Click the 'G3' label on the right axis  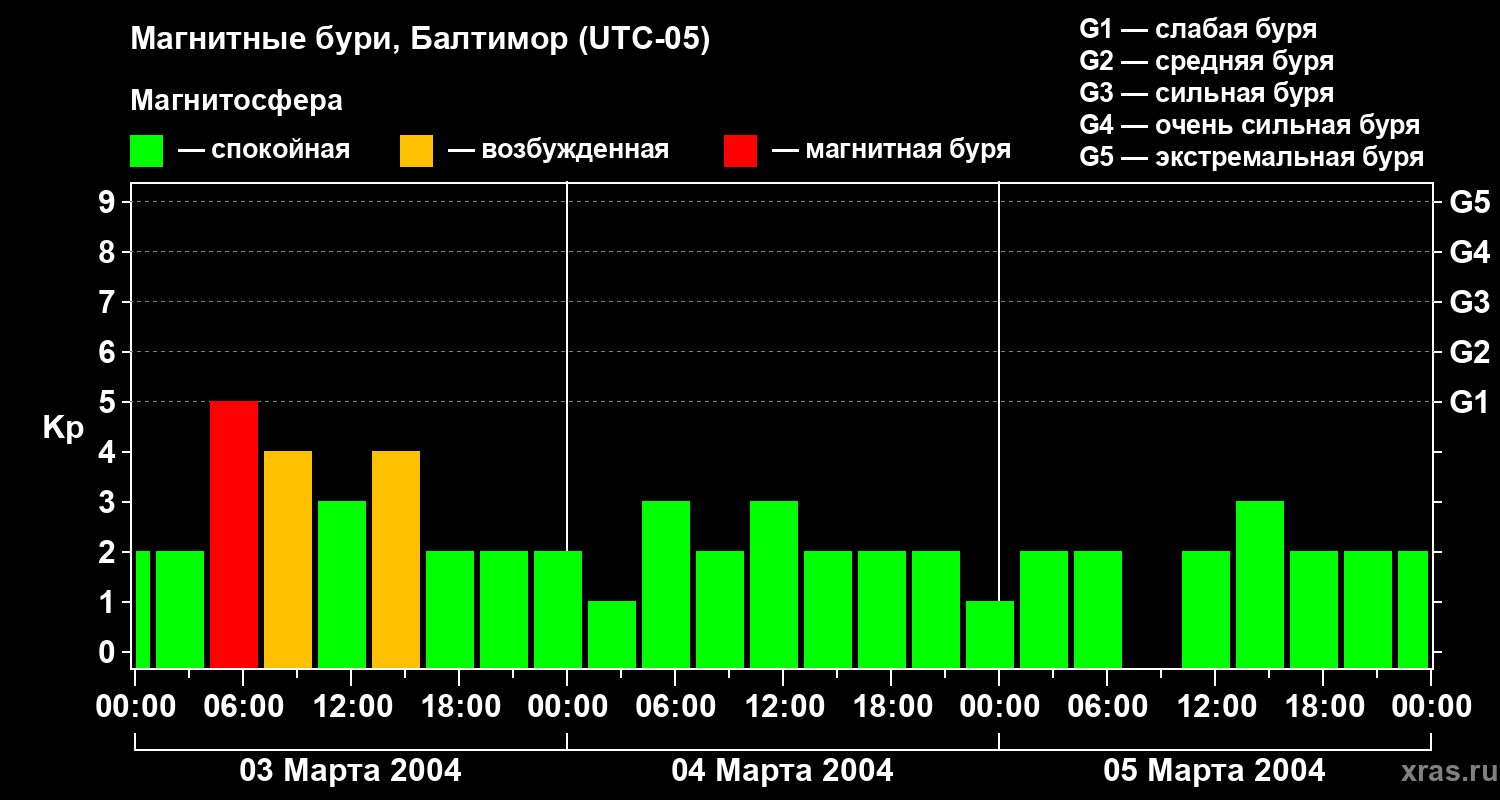(x=1470, y=302)
